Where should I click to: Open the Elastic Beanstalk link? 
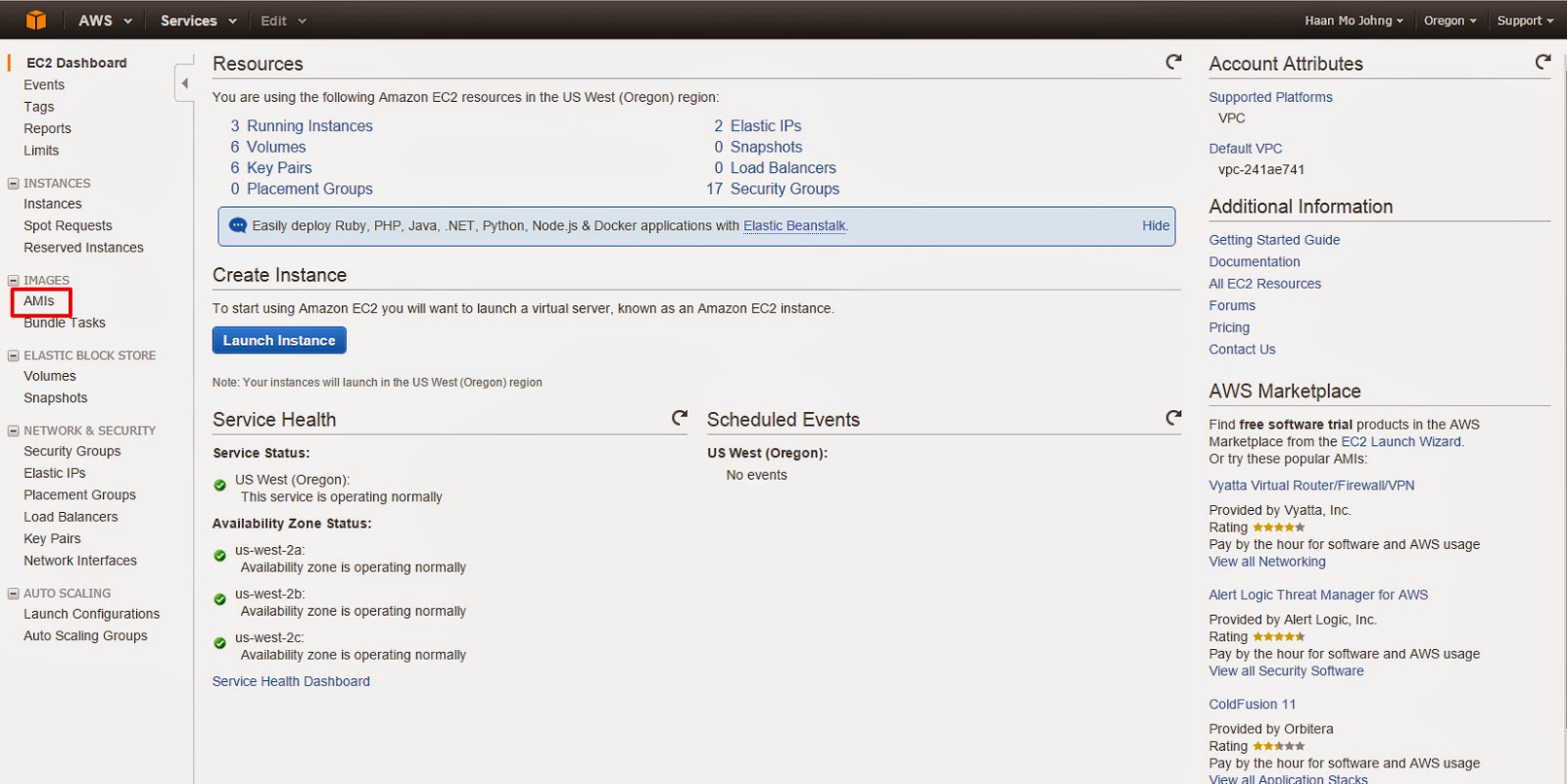(x=794, y=226)
